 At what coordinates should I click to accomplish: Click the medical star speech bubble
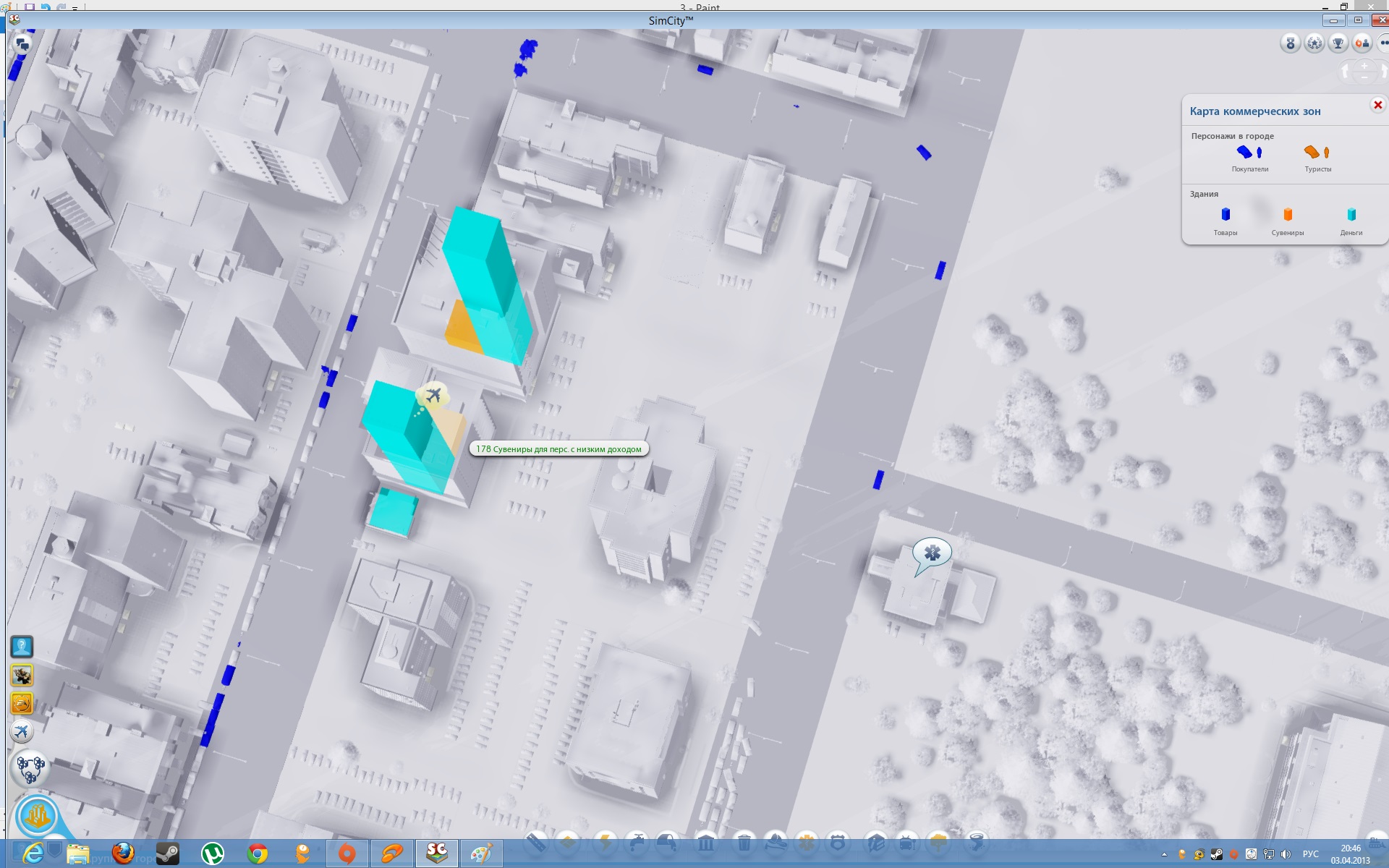[932, 554]
